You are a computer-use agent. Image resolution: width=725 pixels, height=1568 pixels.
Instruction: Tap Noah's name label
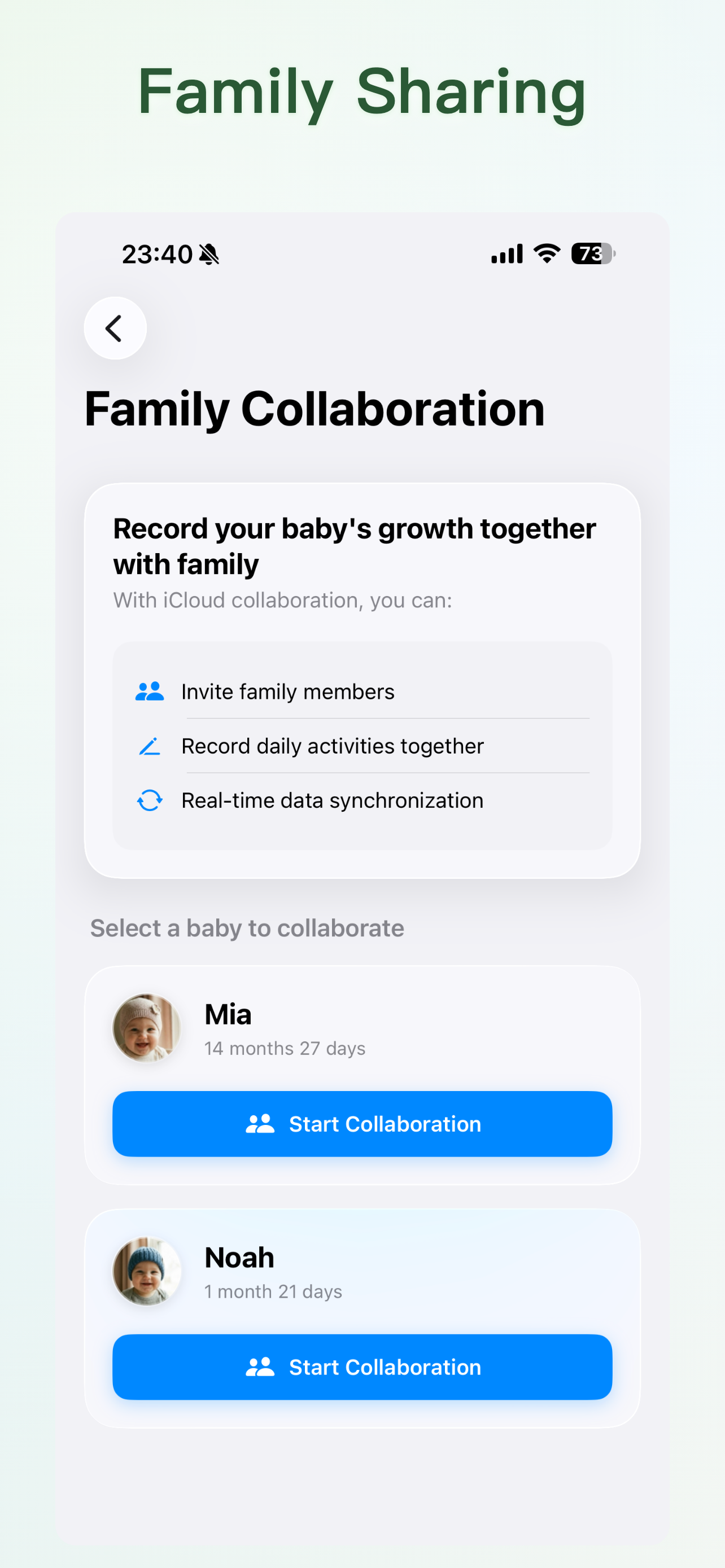pyautogui.click(x=239, y=1258)
